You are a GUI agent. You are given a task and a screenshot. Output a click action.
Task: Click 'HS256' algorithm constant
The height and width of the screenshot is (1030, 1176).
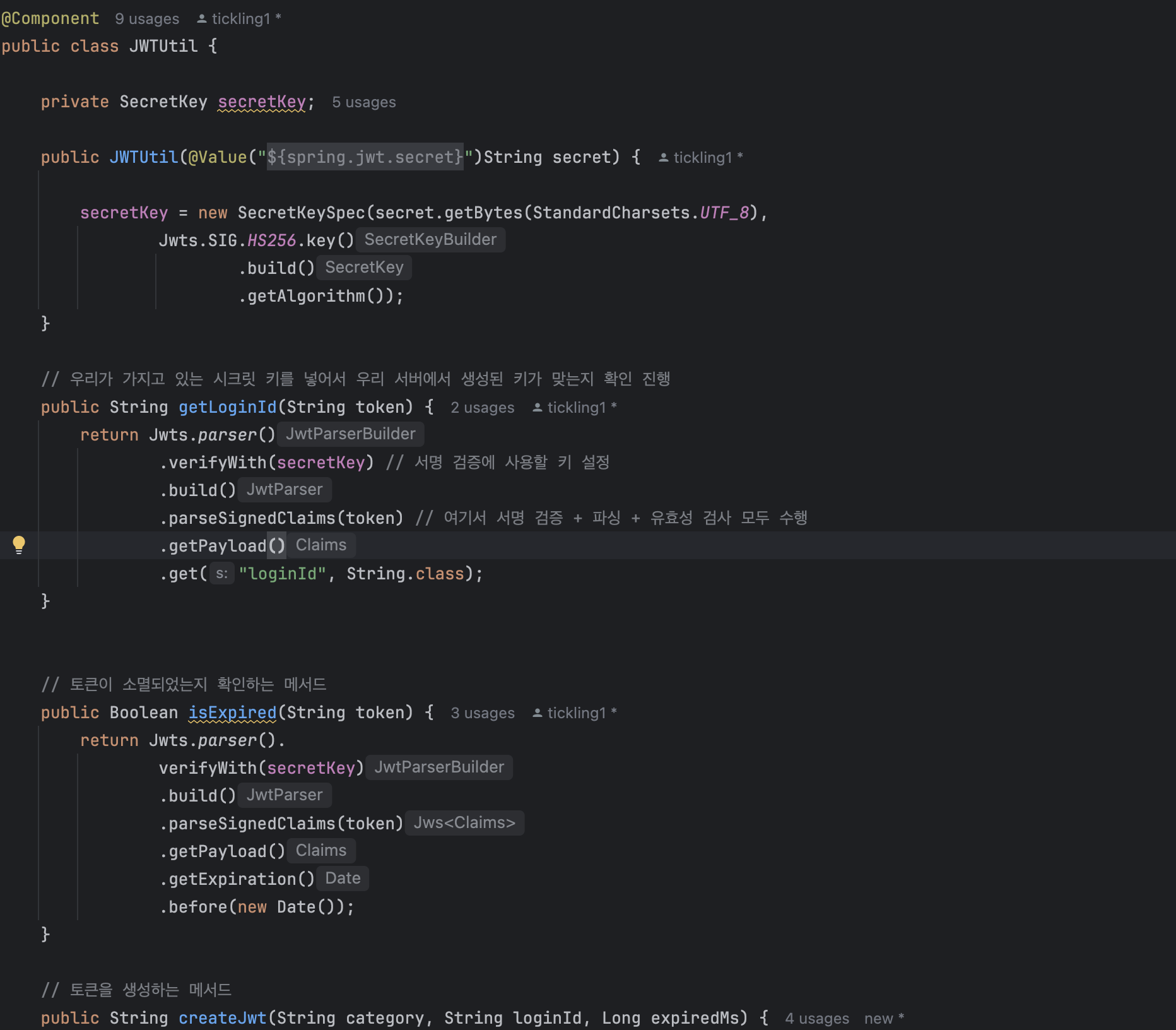pyautogui.click(x=271, y=241)
